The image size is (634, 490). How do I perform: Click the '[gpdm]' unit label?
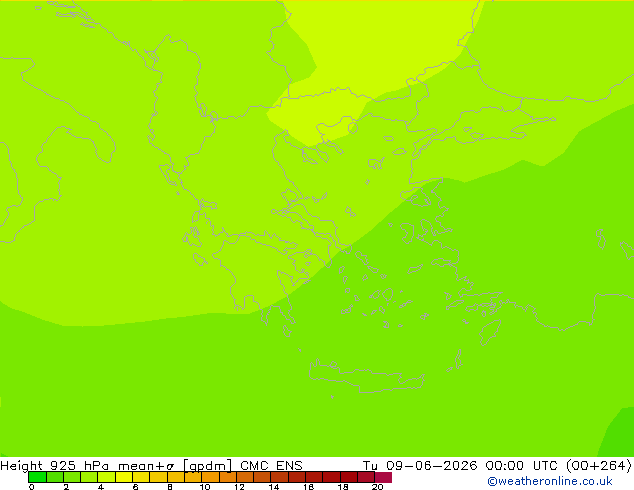tap(208, 466)
